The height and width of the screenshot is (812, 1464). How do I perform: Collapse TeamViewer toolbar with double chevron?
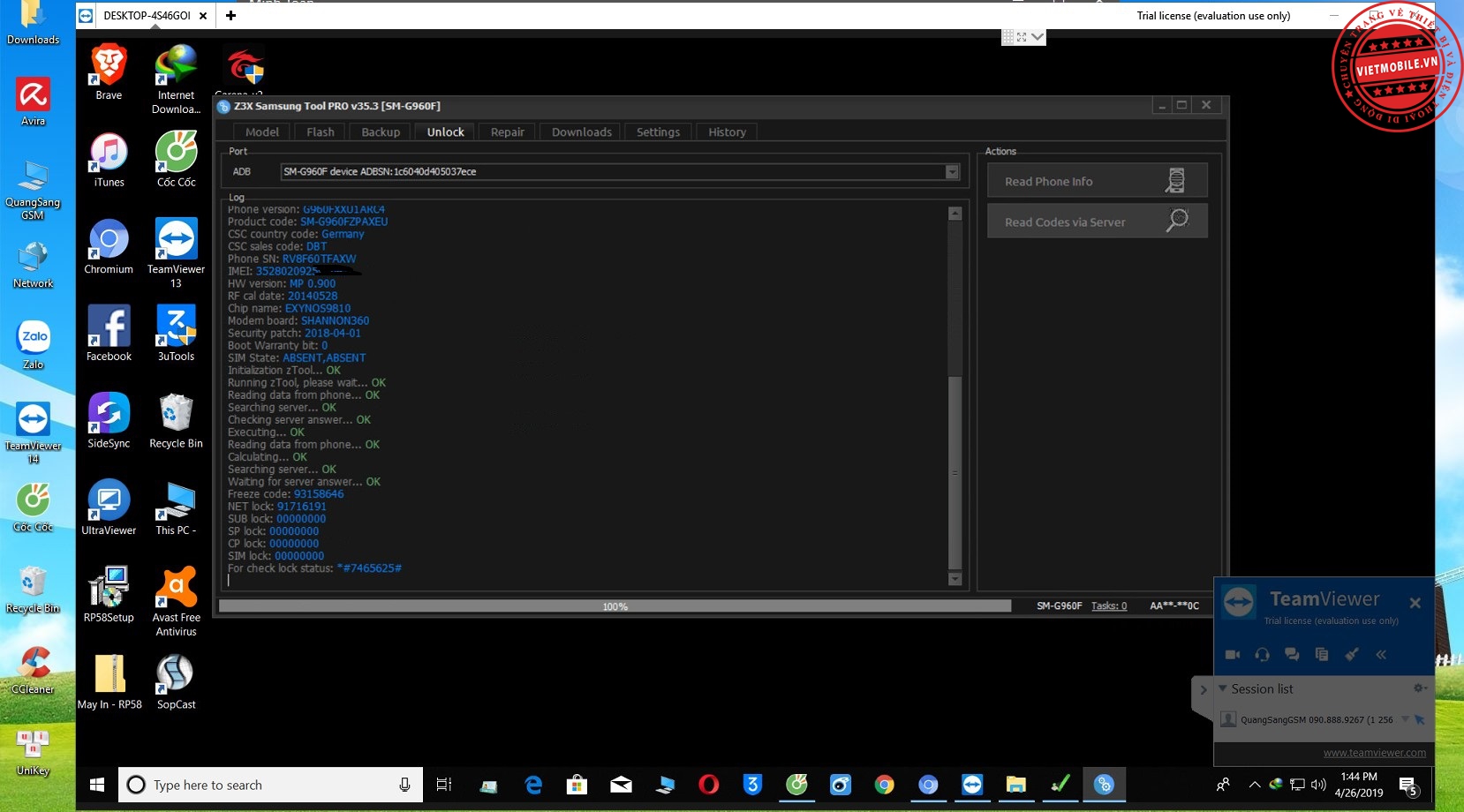[x=1381, y=654]
